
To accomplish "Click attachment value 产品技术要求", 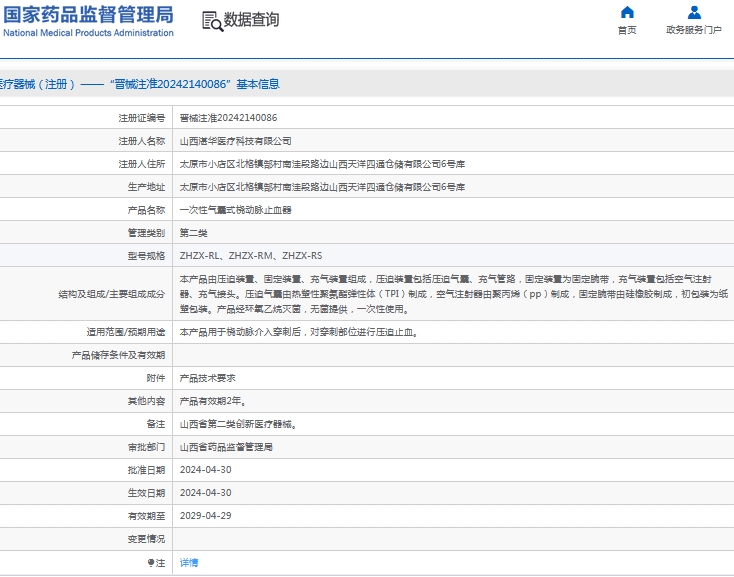I will 207,378.
